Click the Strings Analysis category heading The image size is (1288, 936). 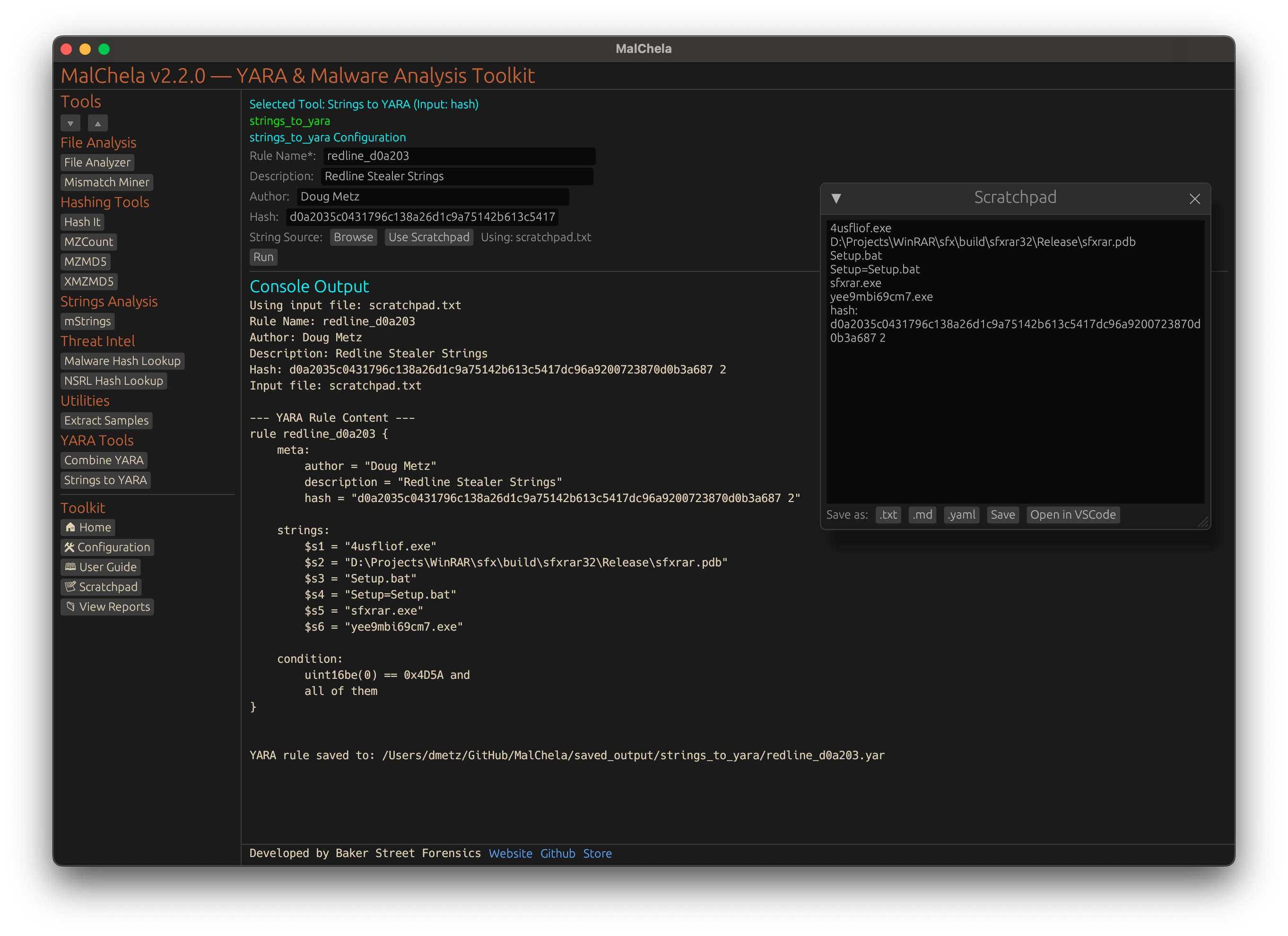(x=109, y=302)
